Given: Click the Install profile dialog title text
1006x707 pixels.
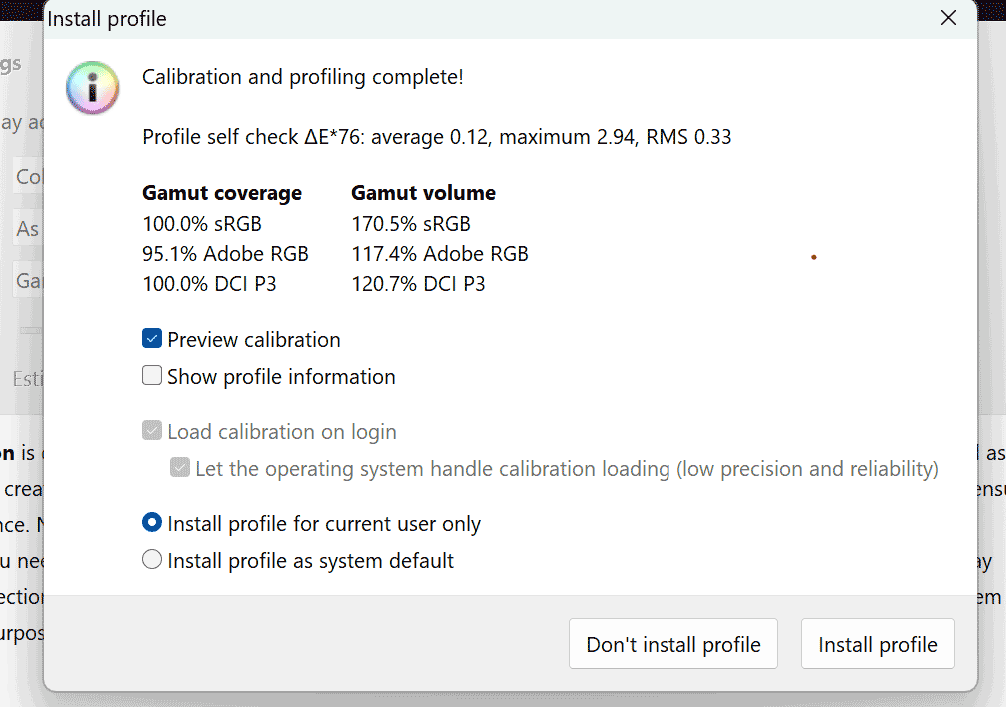Looking at the screenshot, I should click(x=107, y=19).
